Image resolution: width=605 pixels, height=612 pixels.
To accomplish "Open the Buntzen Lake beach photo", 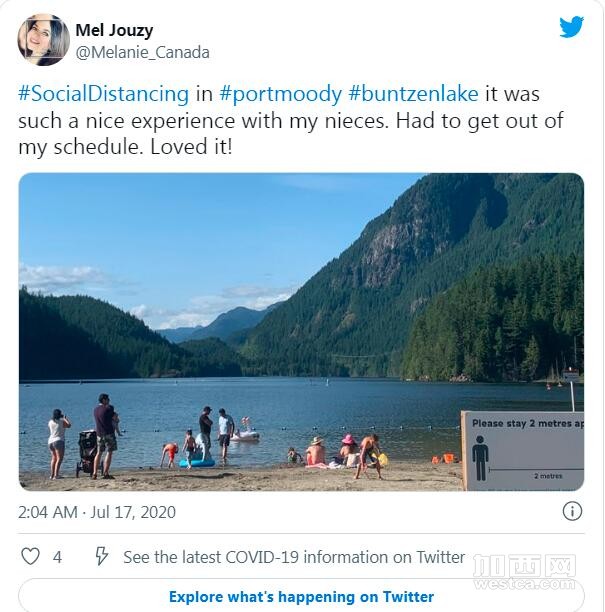I will point(301,332).
